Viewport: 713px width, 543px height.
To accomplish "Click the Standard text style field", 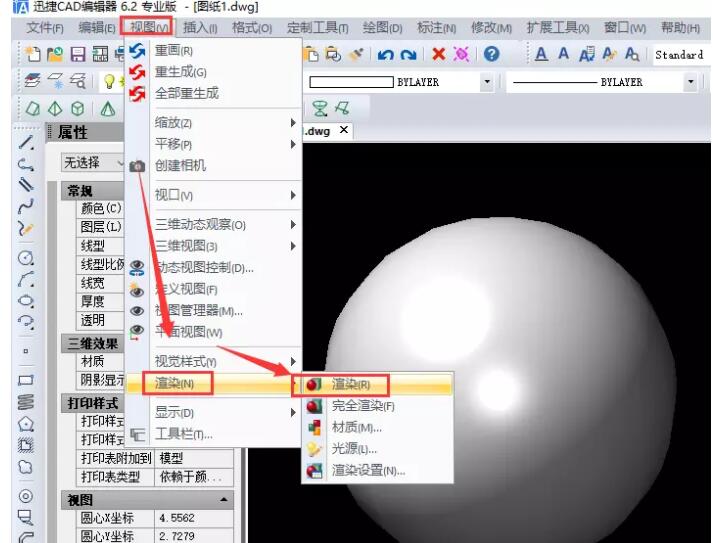I will click(681, 55).
